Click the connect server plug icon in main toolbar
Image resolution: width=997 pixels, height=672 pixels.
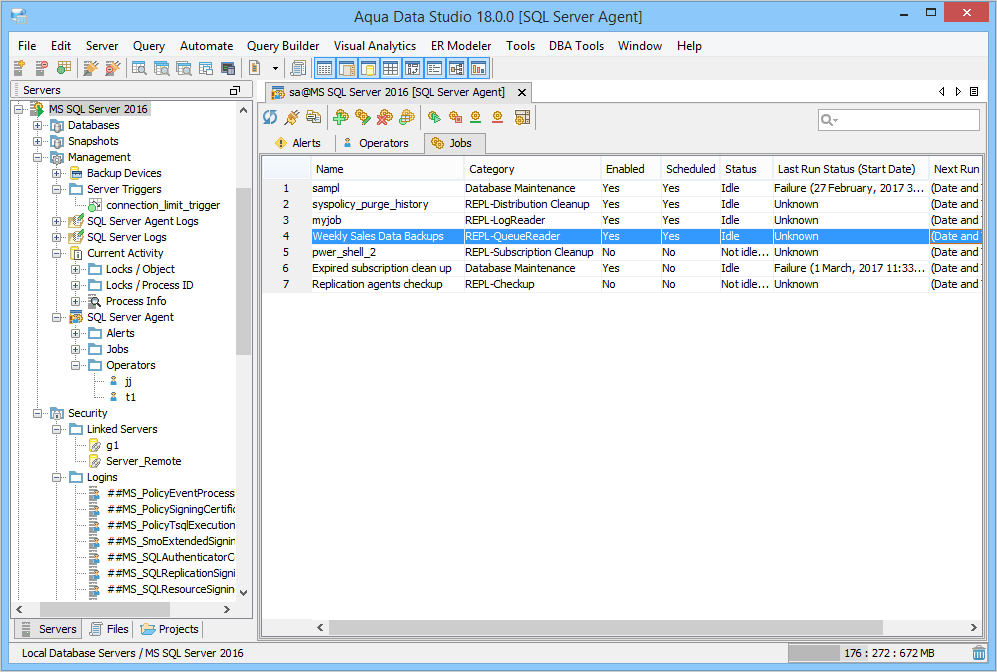pos(91,68)
